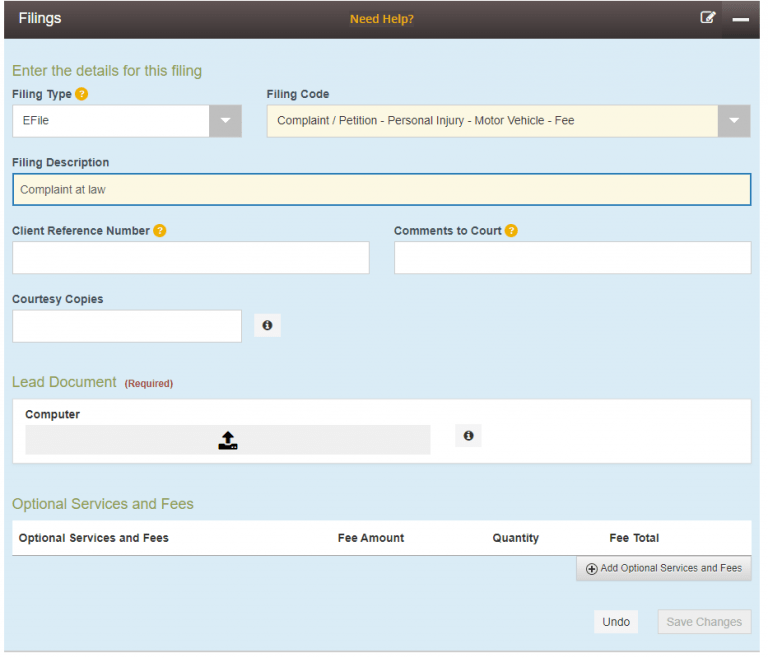The height and width of the screenshot is (658, 768).
Task: Select the EFile filing type combo box
Action: tap(110, 121)
